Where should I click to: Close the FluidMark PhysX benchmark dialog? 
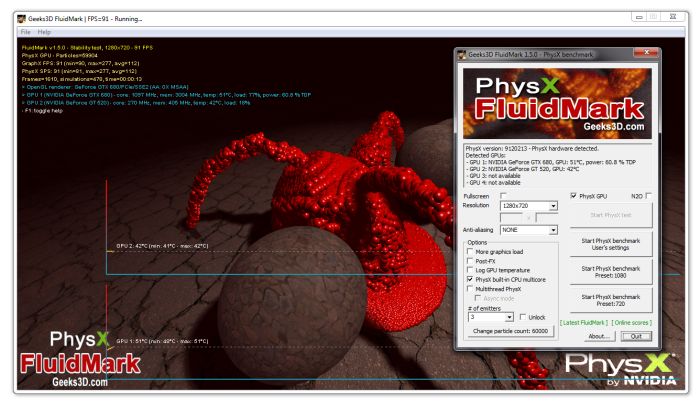coord(646,53)
